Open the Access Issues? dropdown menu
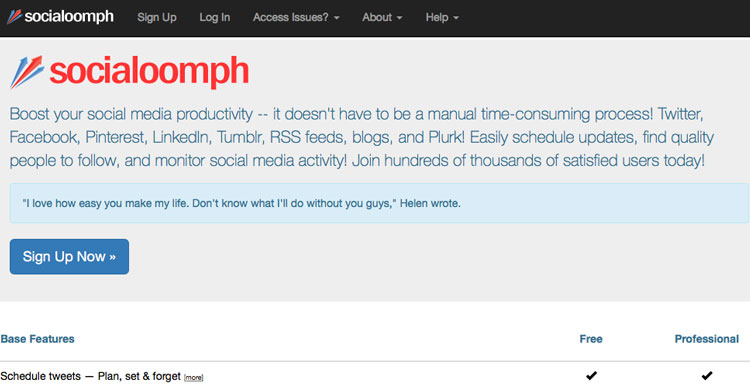Screen dimensions: 750x384 click(x=296, y=17)
